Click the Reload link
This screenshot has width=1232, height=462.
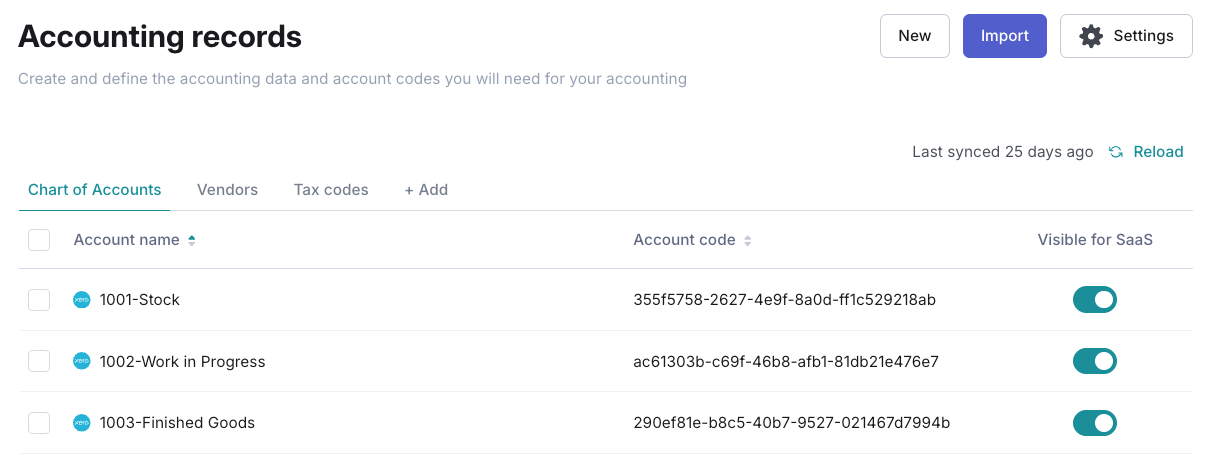coord(1158,152)
